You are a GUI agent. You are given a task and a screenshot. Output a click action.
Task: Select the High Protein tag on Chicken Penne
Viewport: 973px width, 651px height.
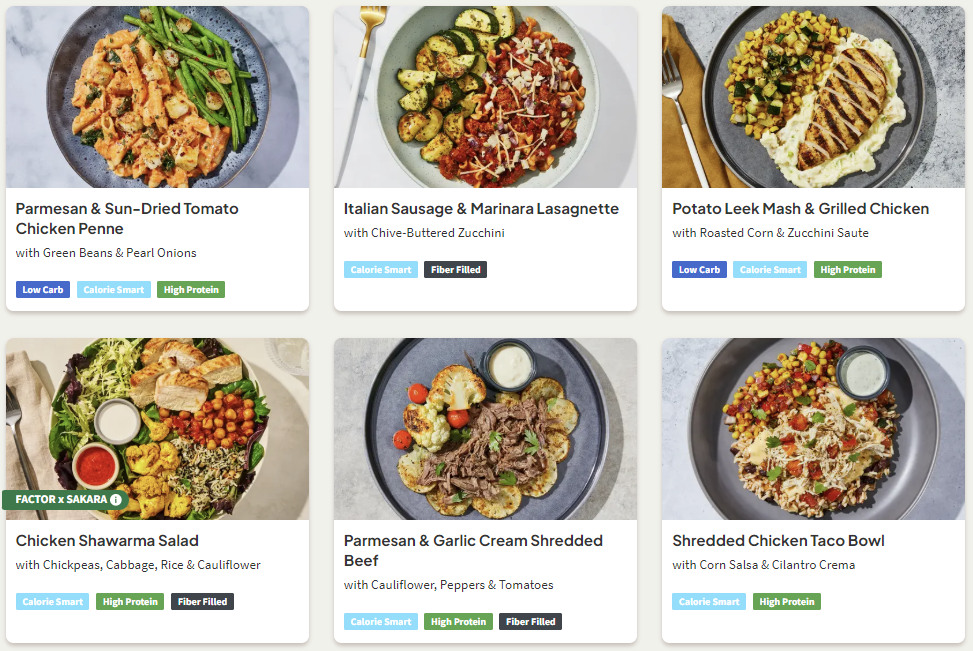191,290
